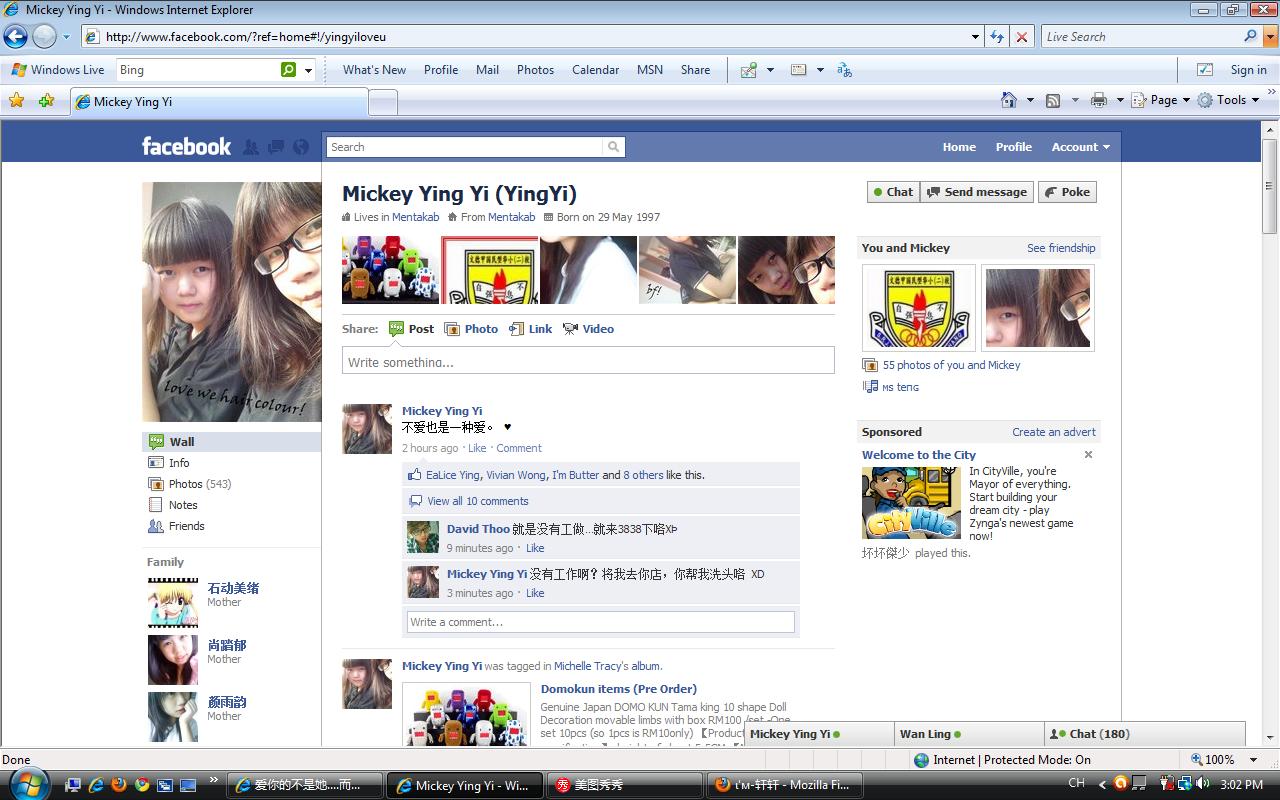This screenshot has height=800, width=1280.
Task: Open the Account dropdown menu
Action: [x=1080, y=147]
